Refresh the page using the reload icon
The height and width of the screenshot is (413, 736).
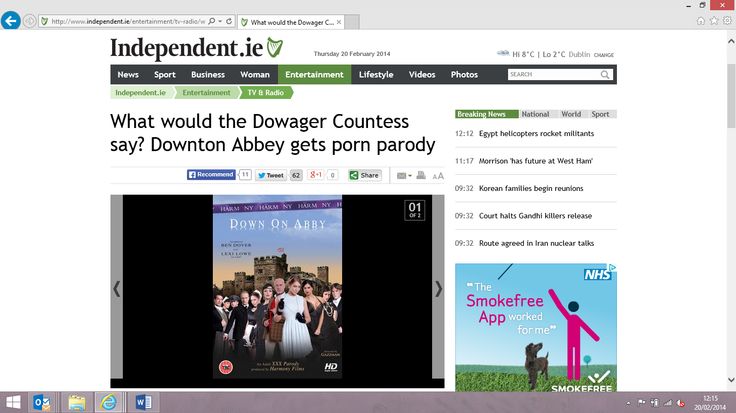[x=229, y=21]
